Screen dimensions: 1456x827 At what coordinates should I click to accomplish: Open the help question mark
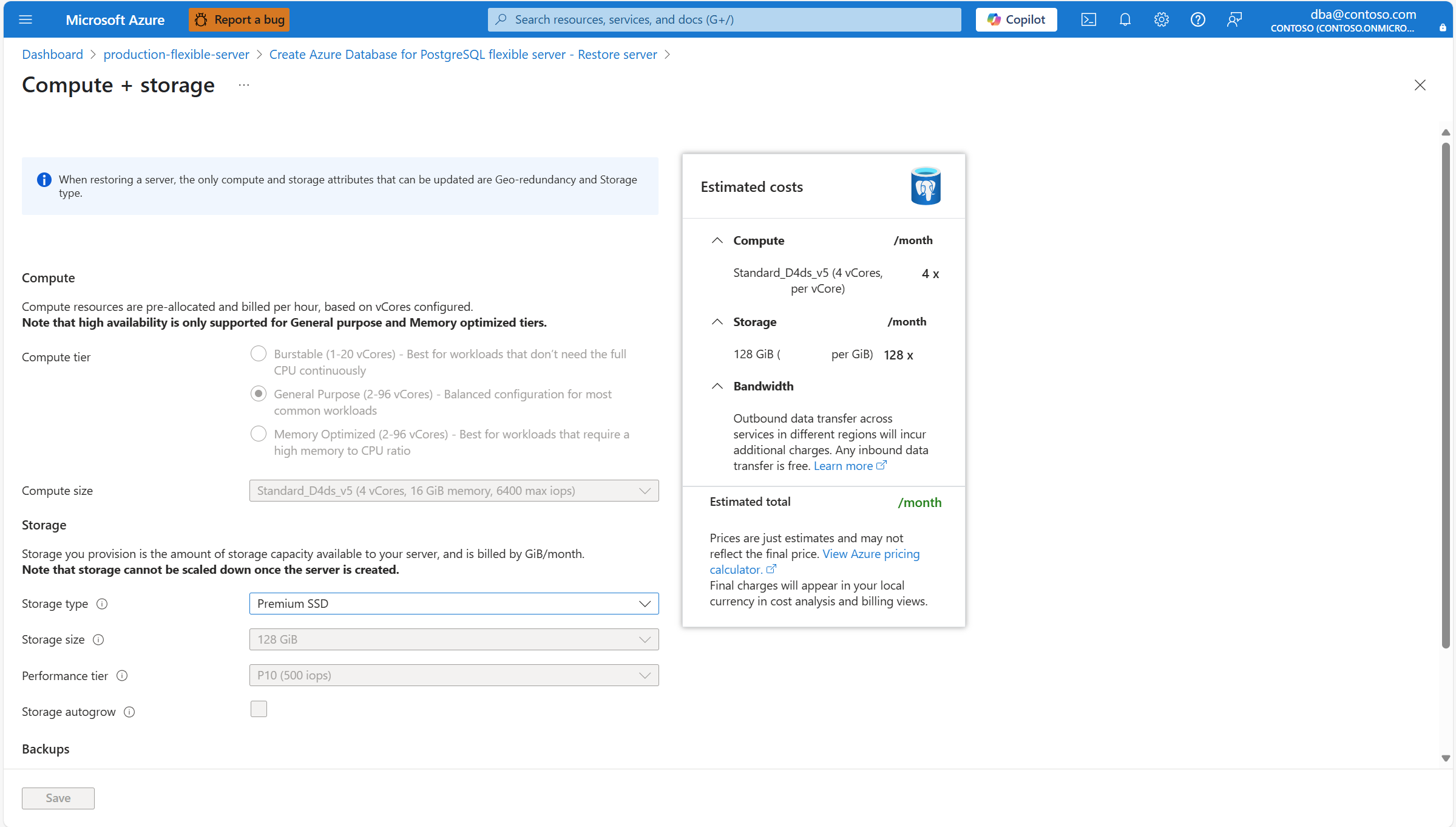click(x=1197, y=19)
